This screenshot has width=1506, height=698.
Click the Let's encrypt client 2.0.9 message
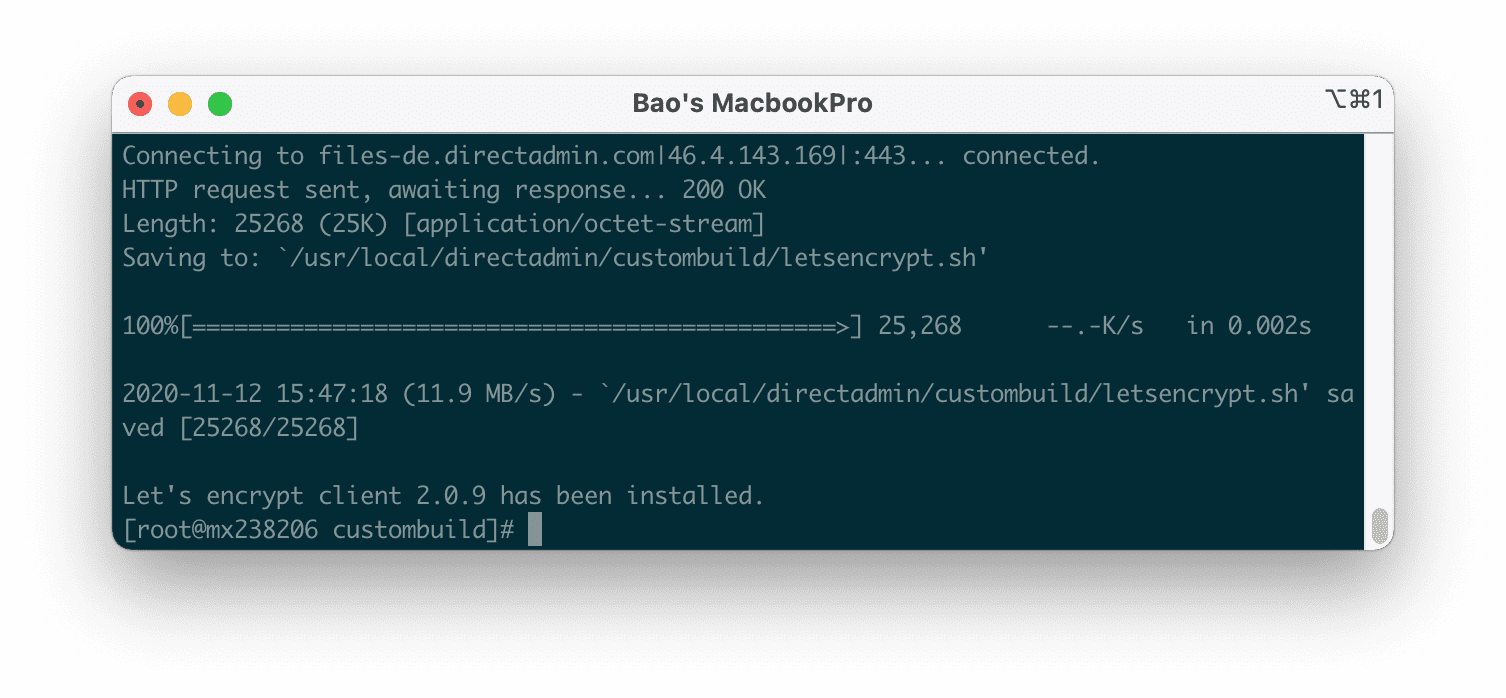(443, 495)
